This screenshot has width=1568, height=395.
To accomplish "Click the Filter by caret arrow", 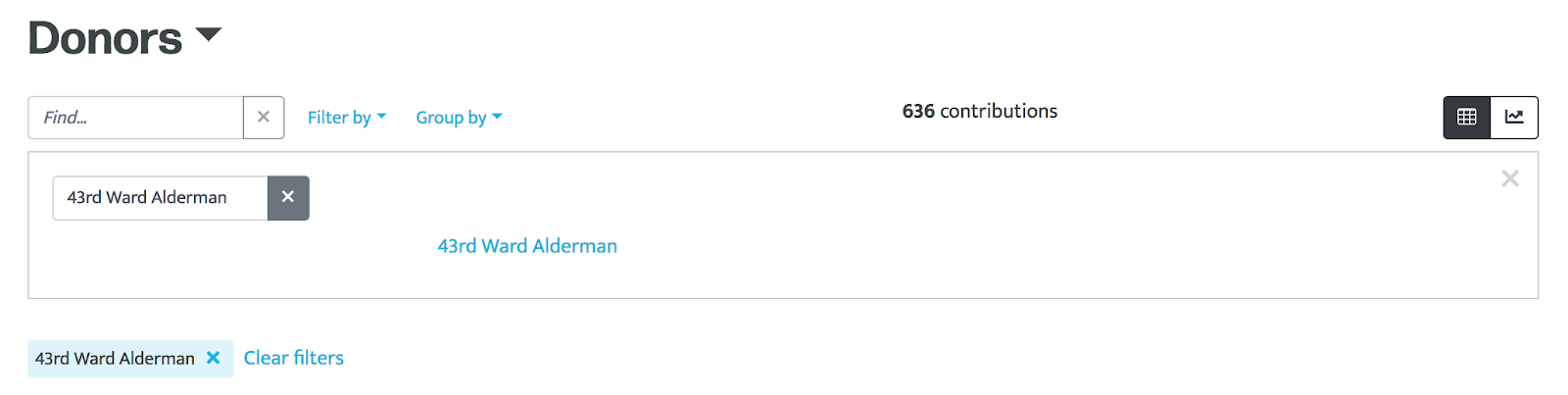I will 381,117.
